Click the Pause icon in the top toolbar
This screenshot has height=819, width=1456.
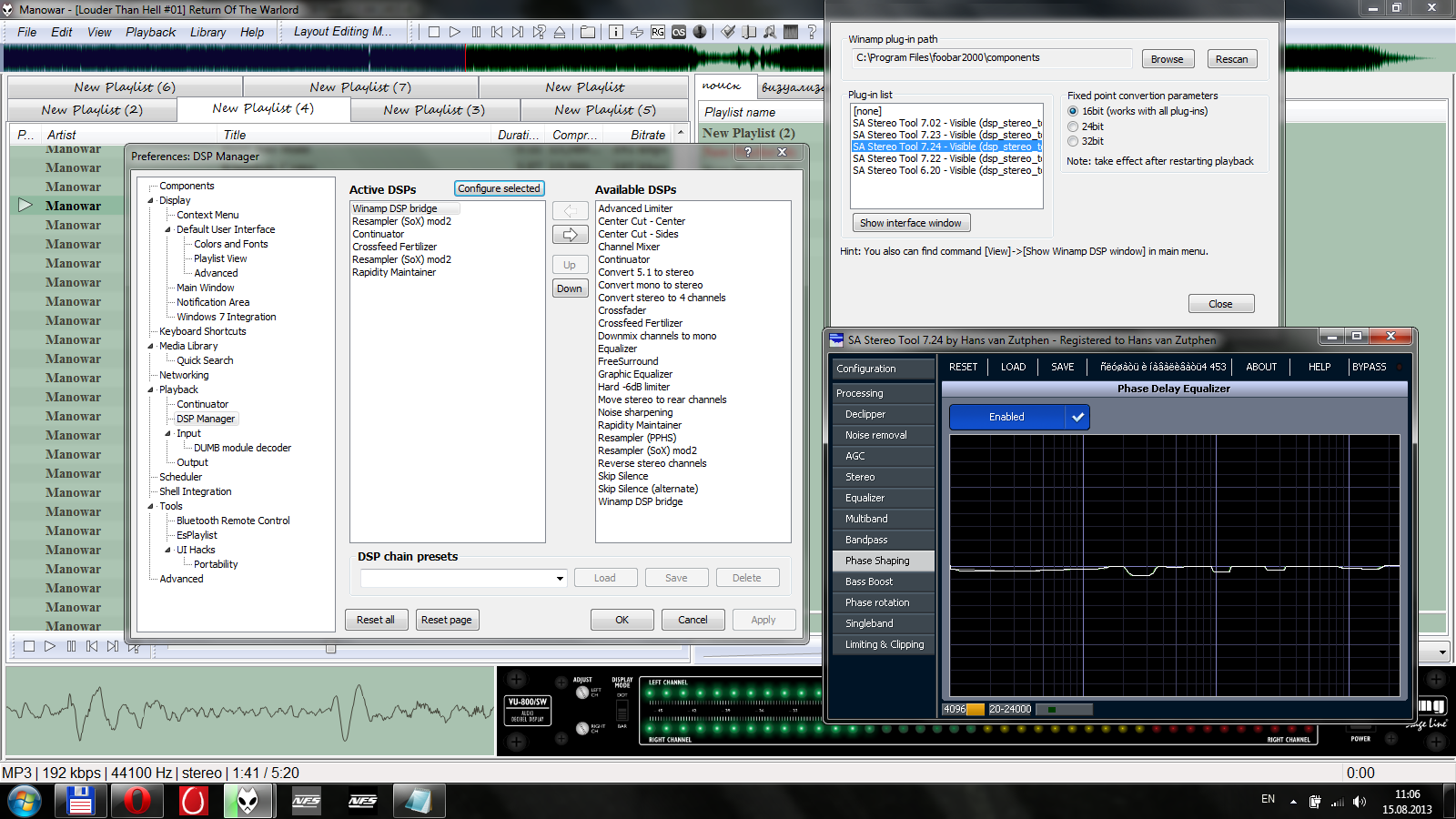coord(476,32)
